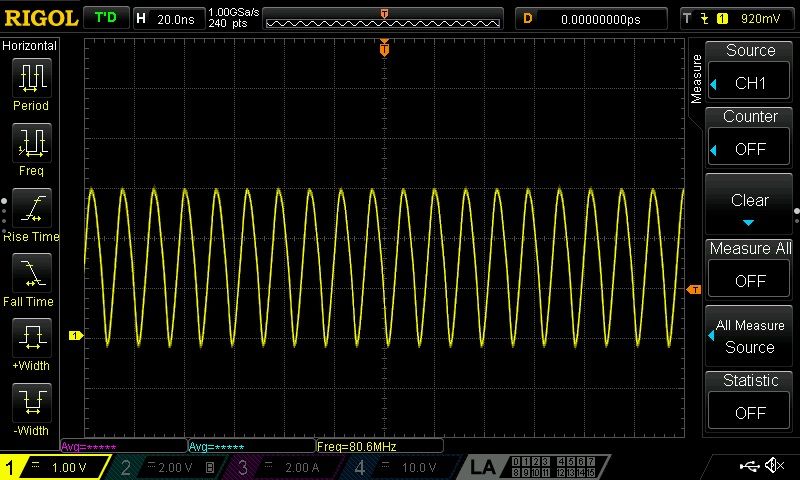Click the D 0.00000000ps delay field
This screenshot has height=480, width=800.
pyautogui.click(x=591, y=19)
